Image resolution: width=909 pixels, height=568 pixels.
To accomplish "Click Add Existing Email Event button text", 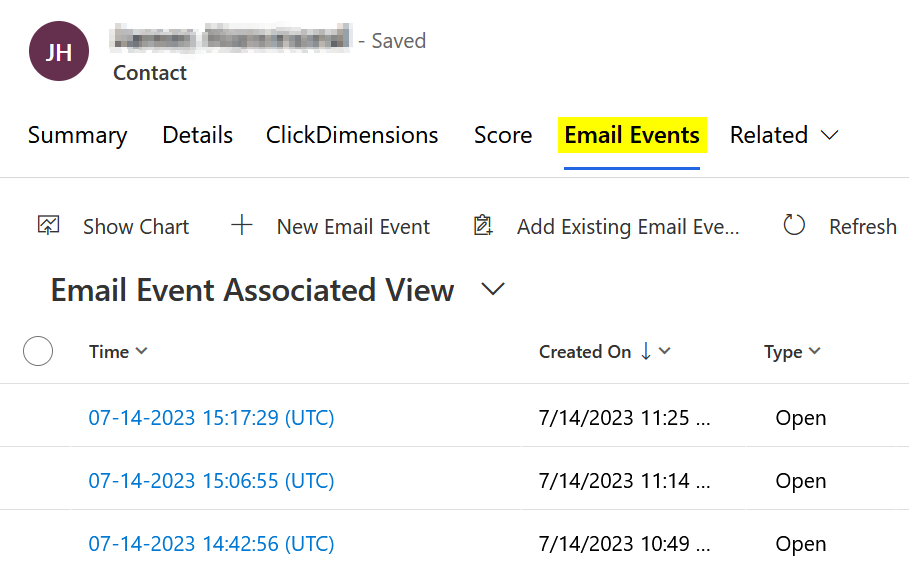I will pyautogui.click(x=628, y=227).
